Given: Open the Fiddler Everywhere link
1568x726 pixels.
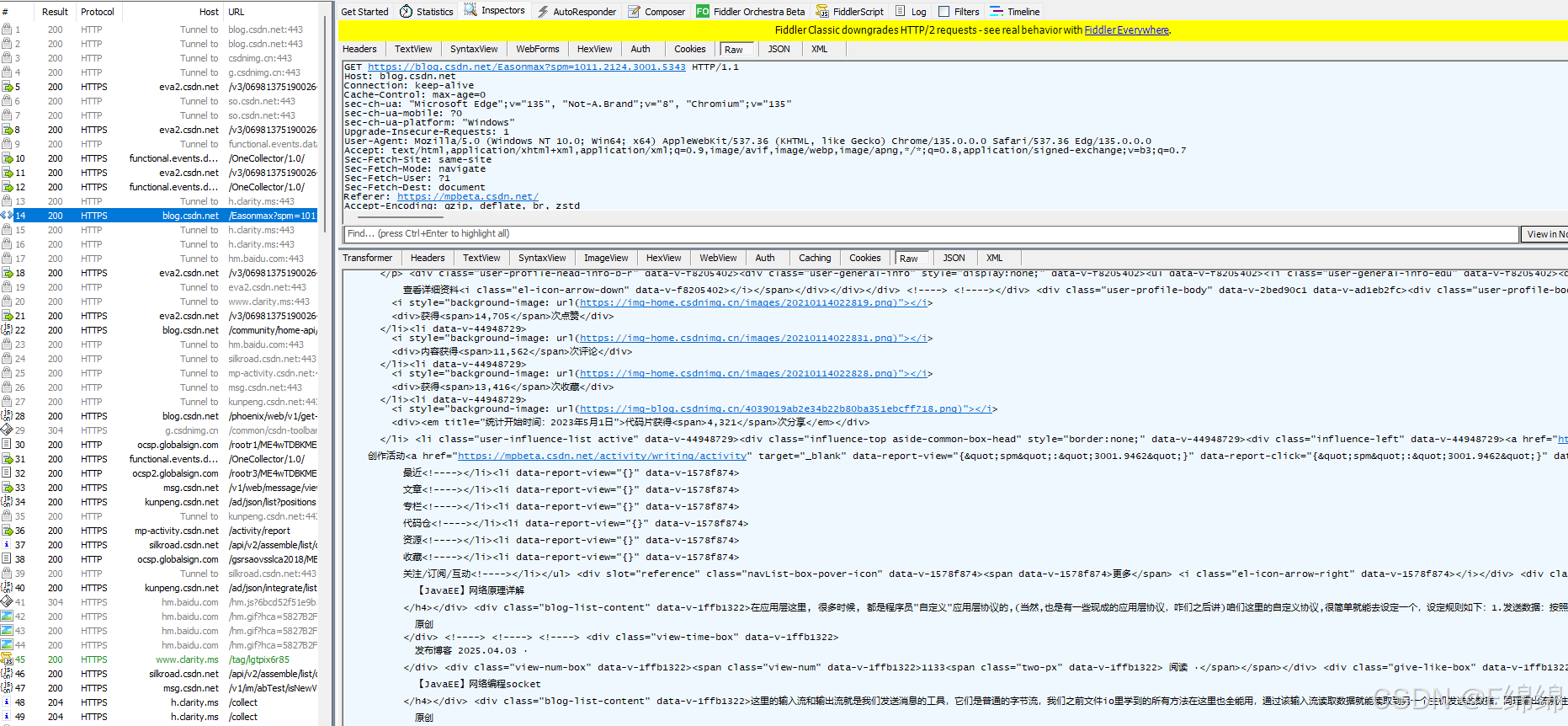Looking at the screenshot, I should click(1126, 30).
